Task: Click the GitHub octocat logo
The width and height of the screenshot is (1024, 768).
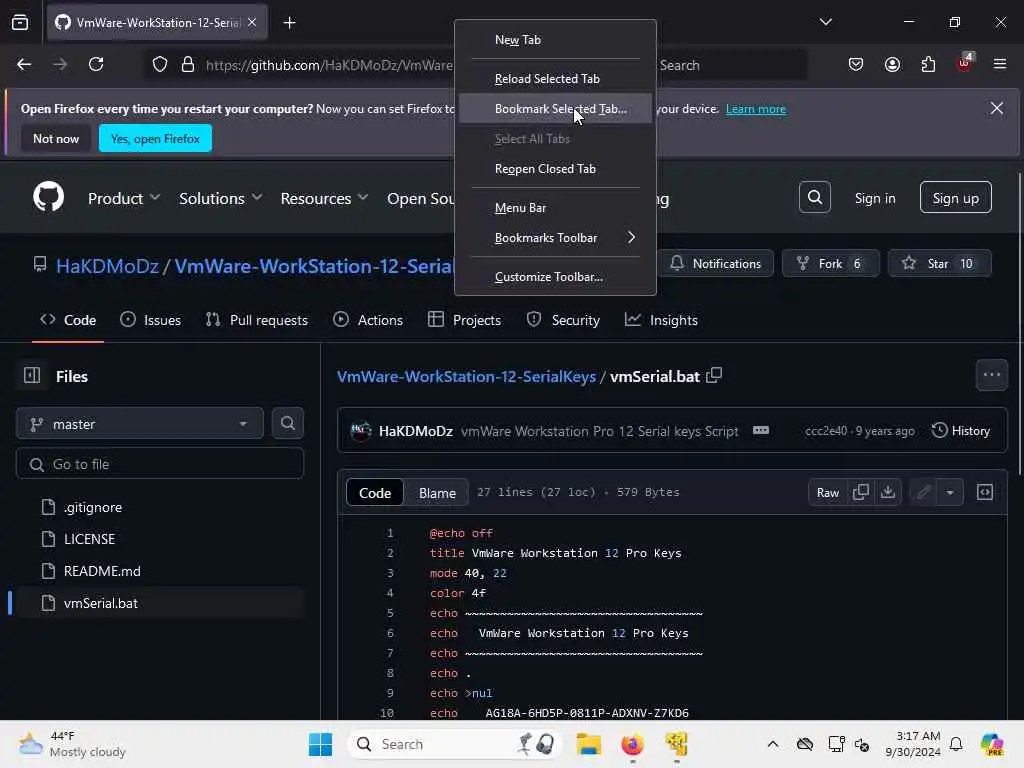Action: 49,197
